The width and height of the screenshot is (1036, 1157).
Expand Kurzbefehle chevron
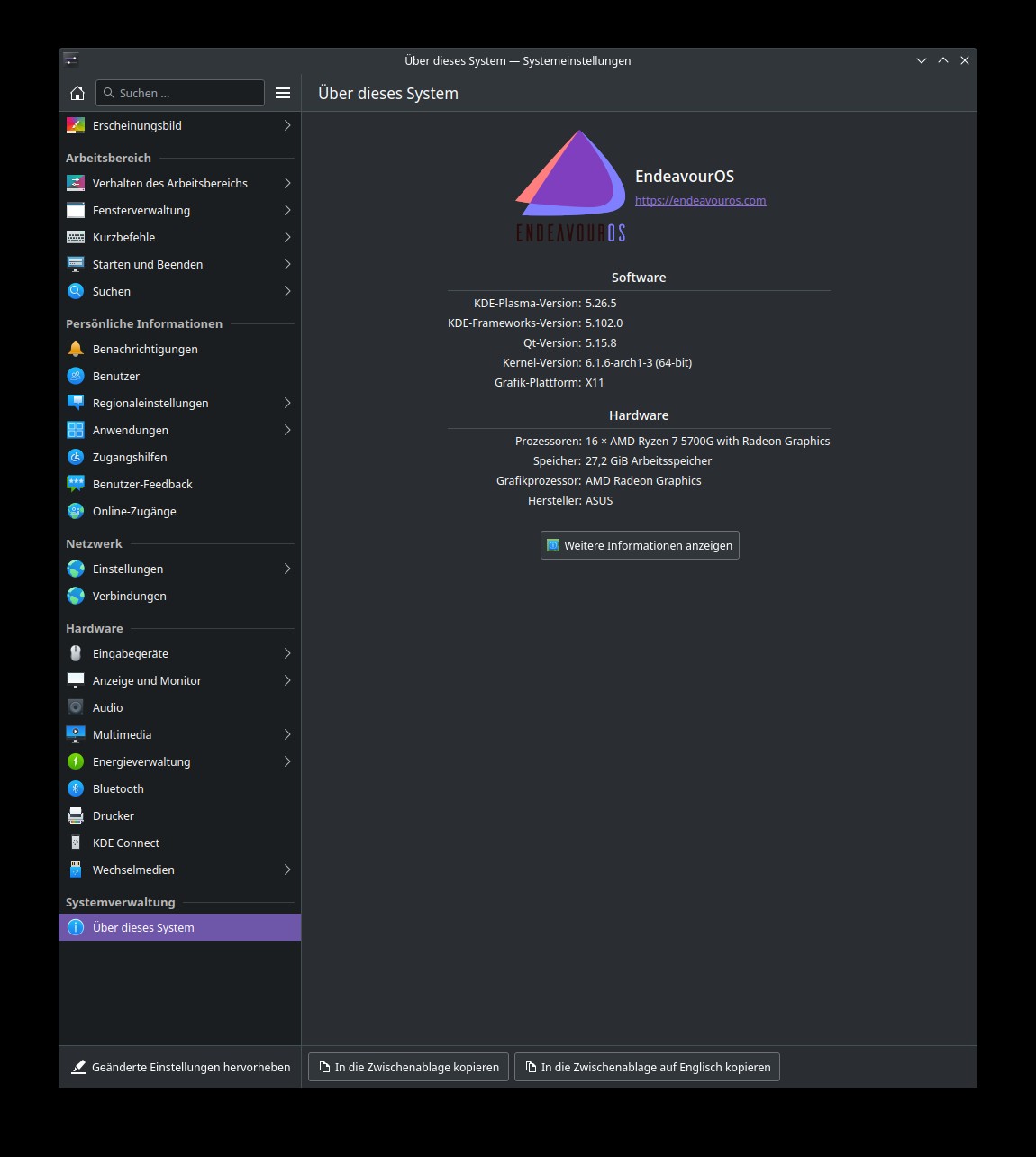coord(287,237)
